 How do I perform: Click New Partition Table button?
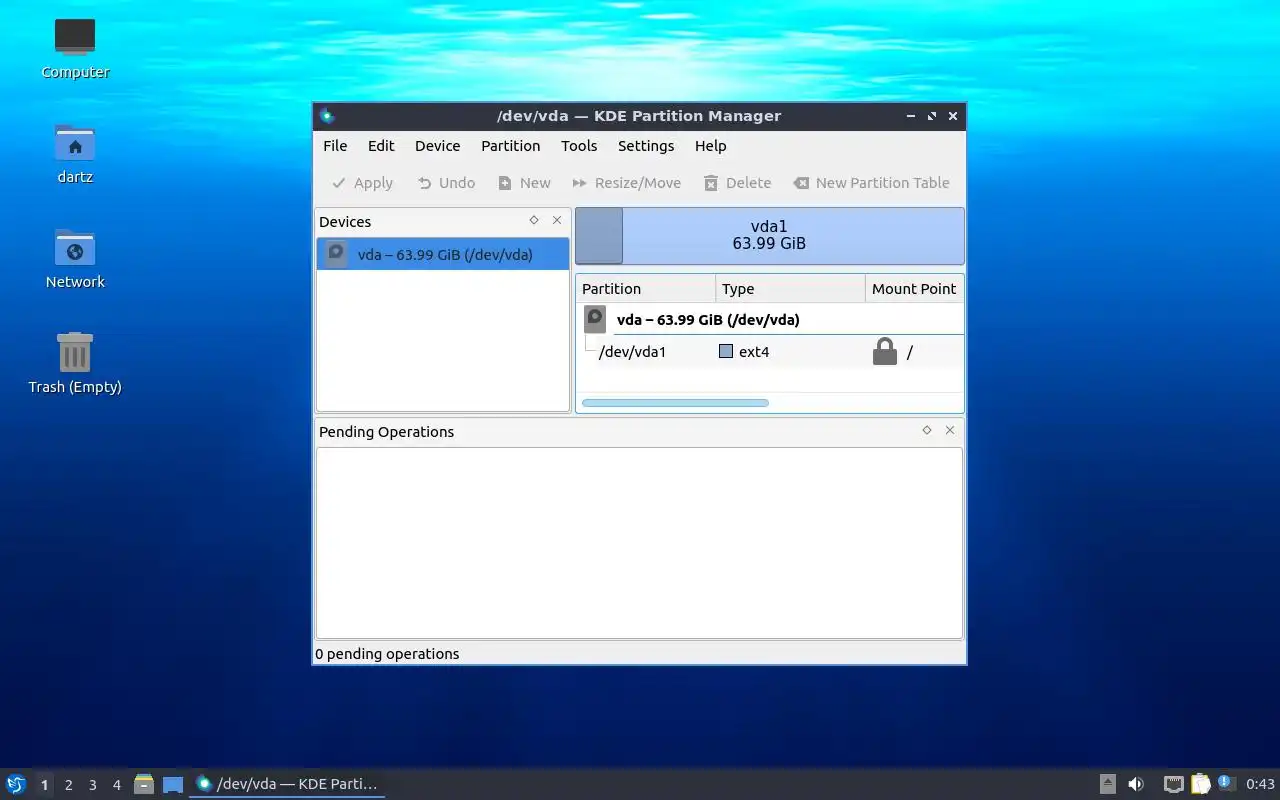click(x=871, y=183)
